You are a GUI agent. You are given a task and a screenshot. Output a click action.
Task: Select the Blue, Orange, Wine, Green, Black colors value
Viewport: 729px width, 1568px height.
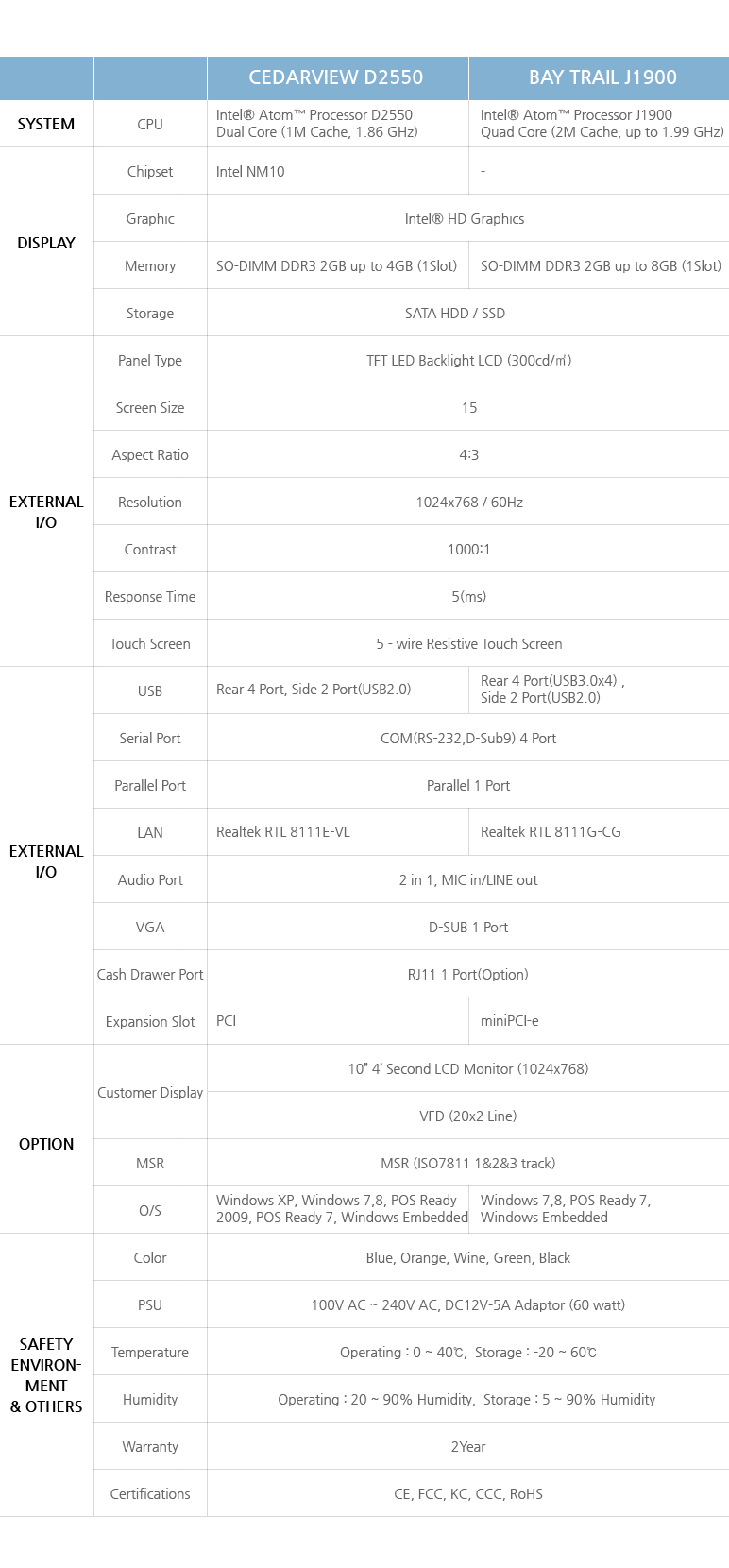pyautogui.click(x=468, y=1257)
